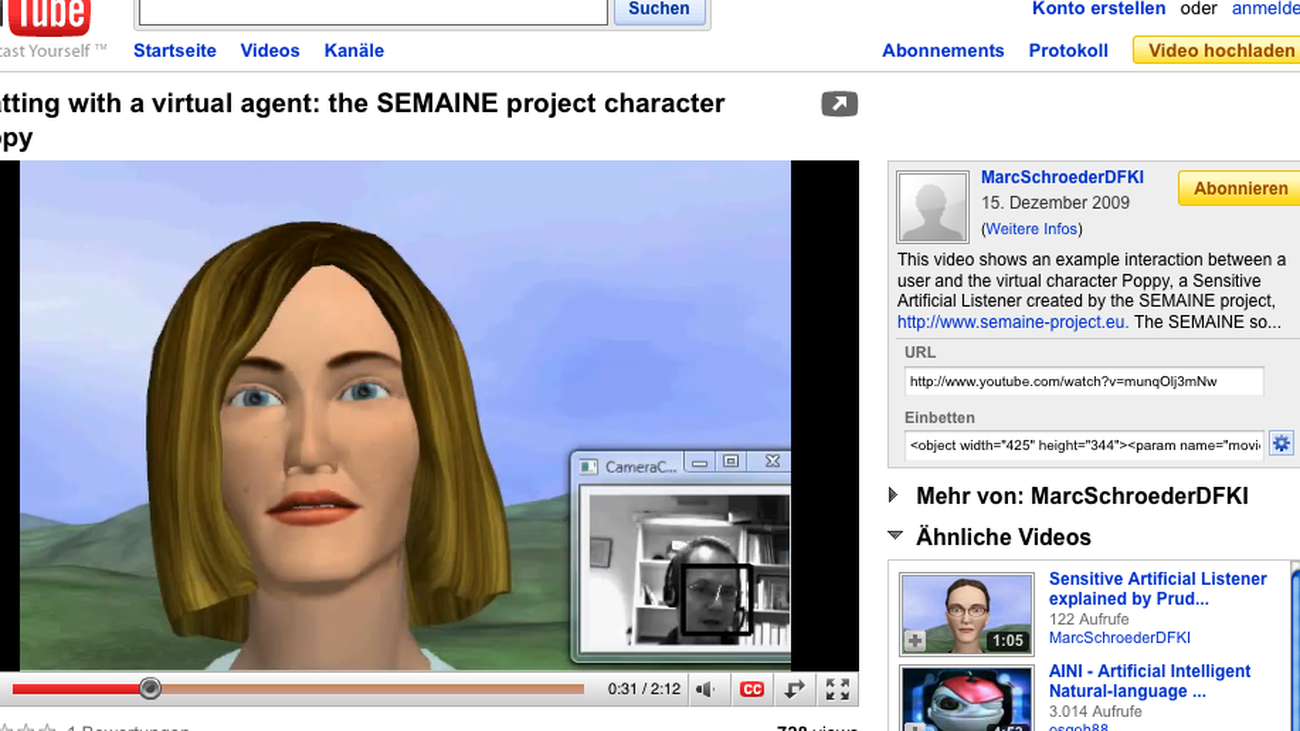This screenshot has height=731, width=1300.
Task: Click the plus icon on Sensitive Artificial Listener thumbnail
Action: coord(914,640)
